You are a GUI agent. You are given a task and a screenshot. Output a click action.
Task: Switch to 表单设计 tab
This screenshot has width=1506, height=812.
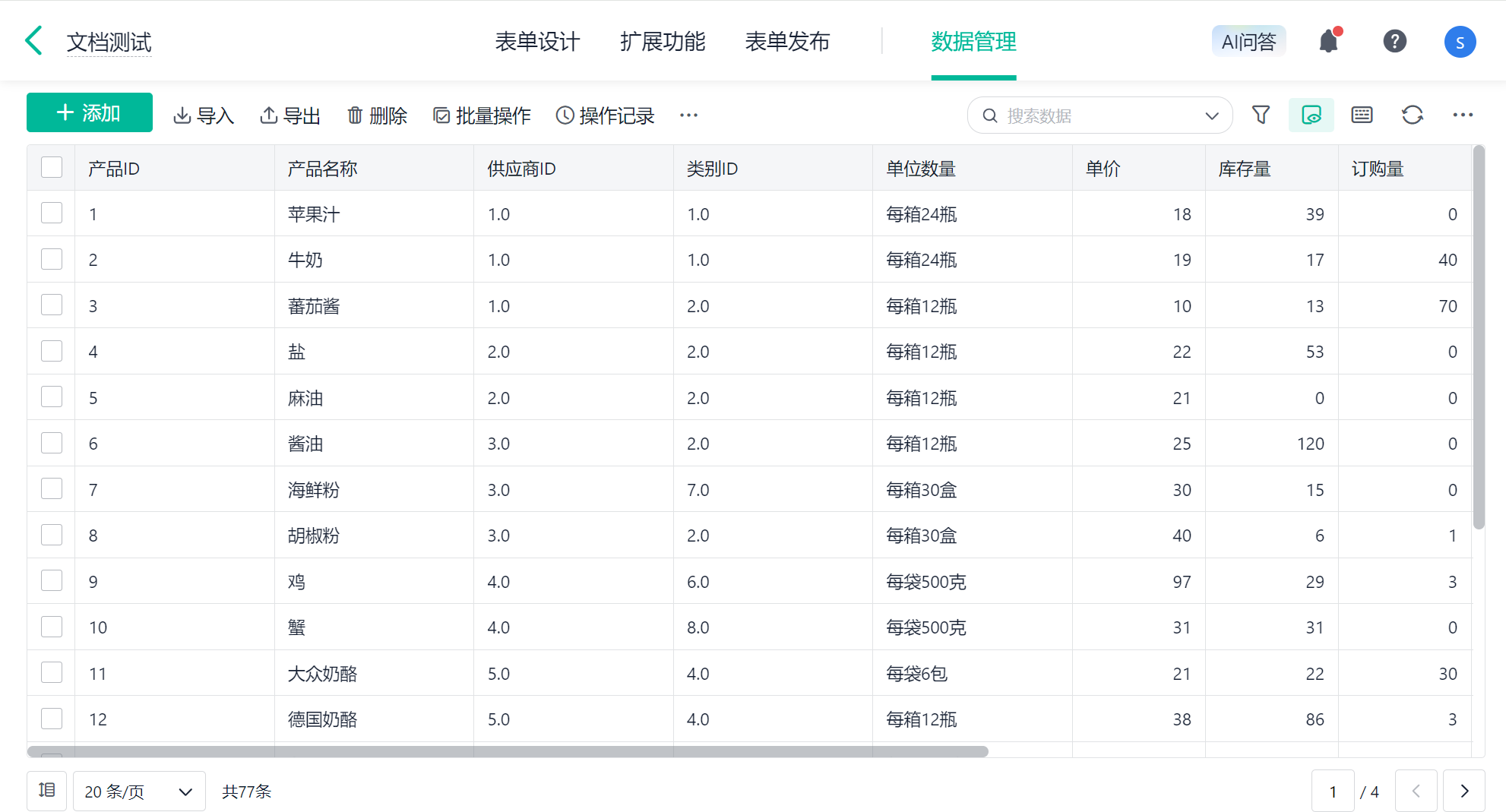pyautogui.click(x=537, y=41)
